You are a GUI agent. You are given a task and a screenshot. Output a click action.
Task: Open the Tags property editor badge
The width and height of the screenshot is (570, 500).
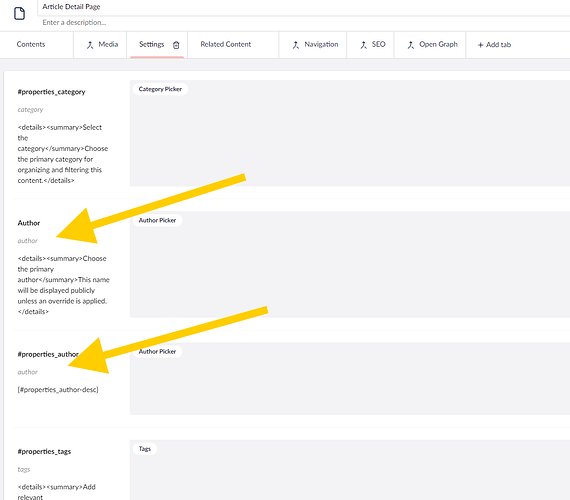145,449
